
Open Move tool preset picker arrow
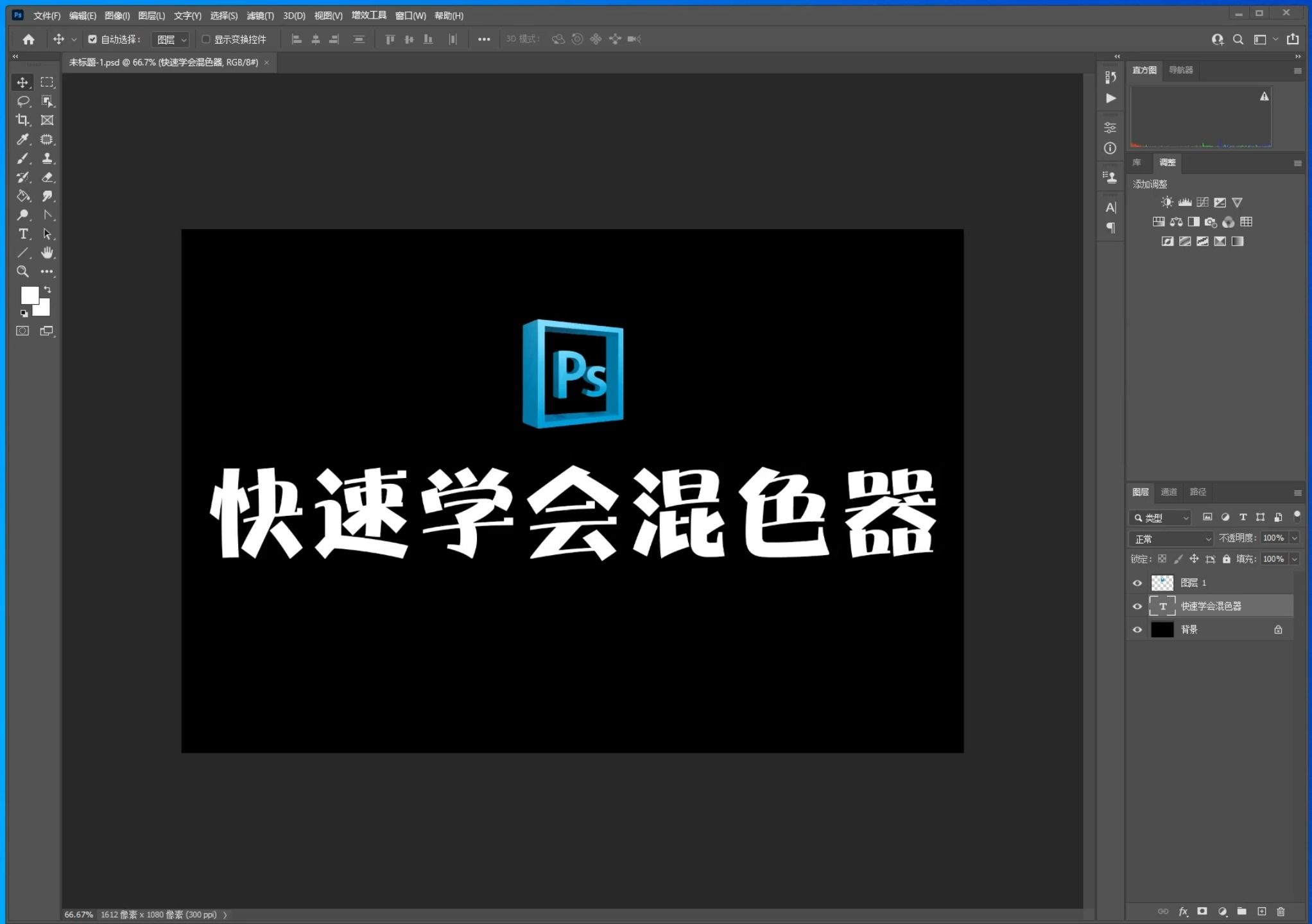click(74, 39)
